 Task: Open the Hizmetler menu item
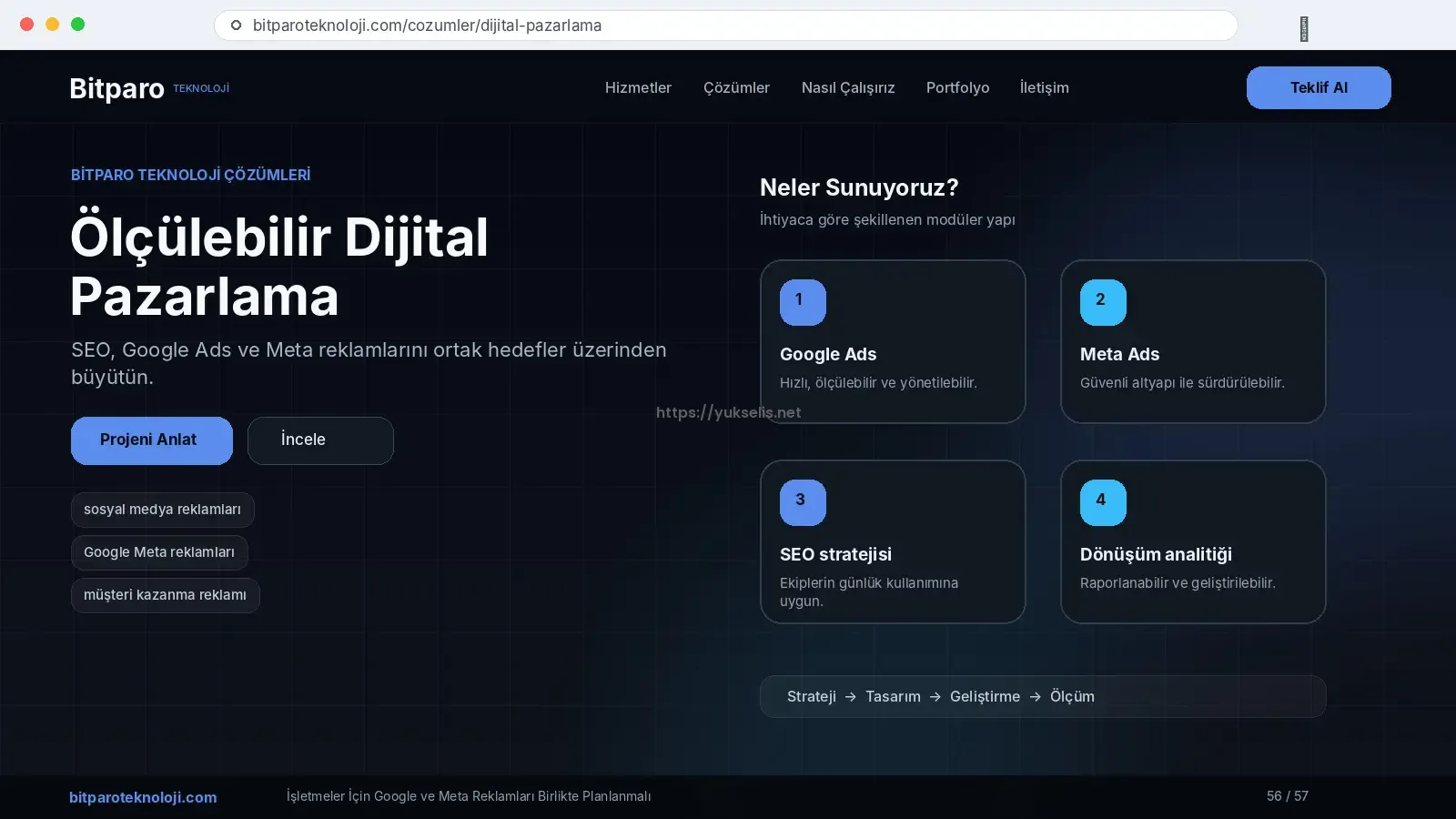(x=638, y=87)
